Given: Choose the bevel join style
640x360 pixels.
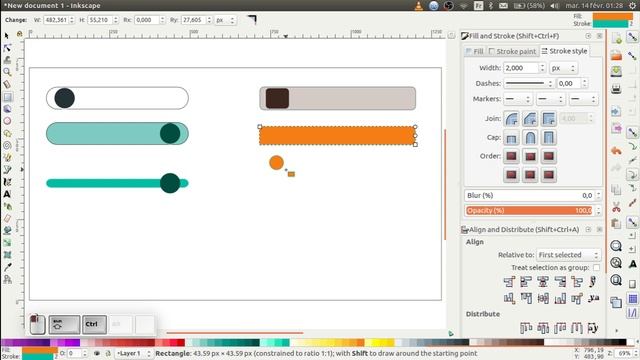Looking at the screenshot, I should click(530, 119).
